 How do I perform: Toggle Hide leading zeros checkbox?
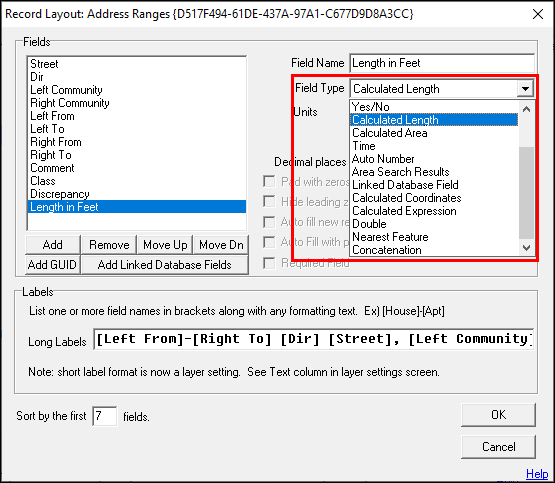pyautogui.click(x=269, y=202)
